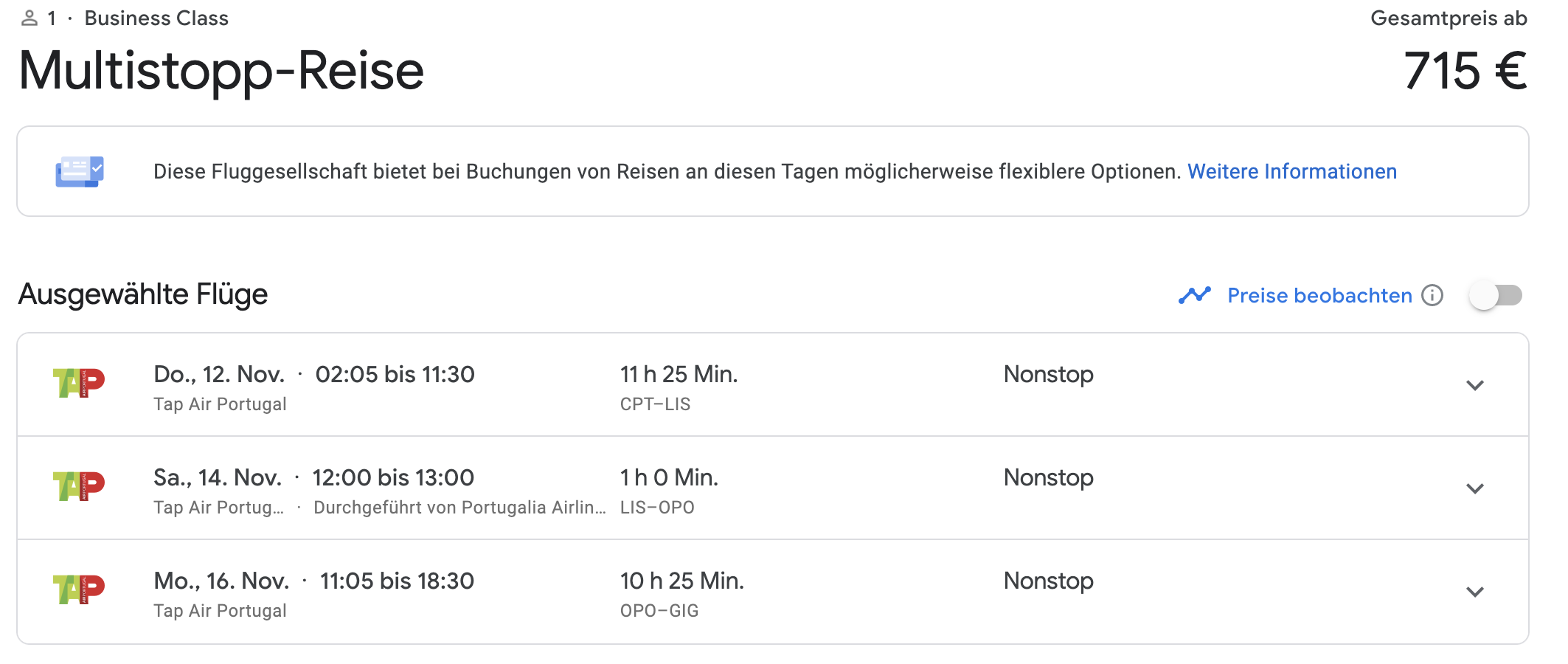Image resolution: width=1568 pixels, height=664 pixels.
Task: Expand the CPT–LIS flight details
Action: click(x=1475, y=385)
